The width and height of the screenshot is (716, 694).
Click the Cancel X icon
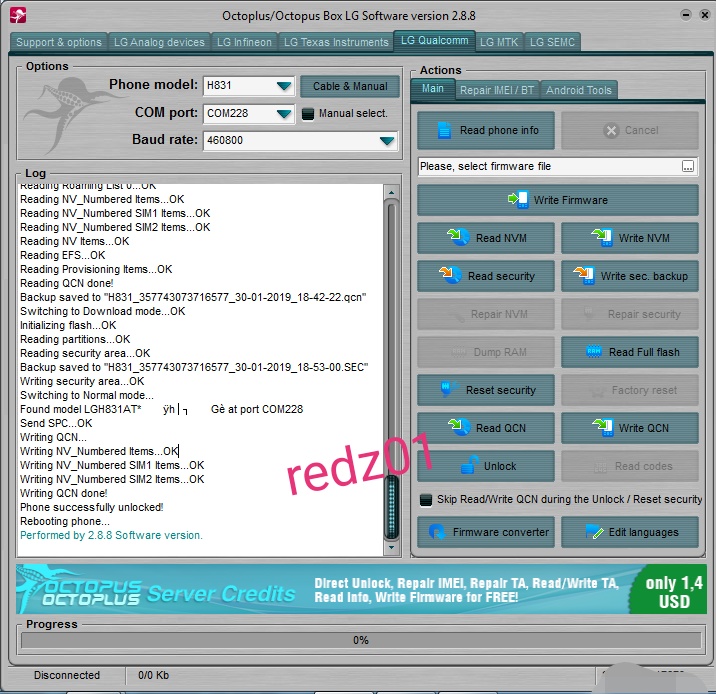(x=611, y=131)
